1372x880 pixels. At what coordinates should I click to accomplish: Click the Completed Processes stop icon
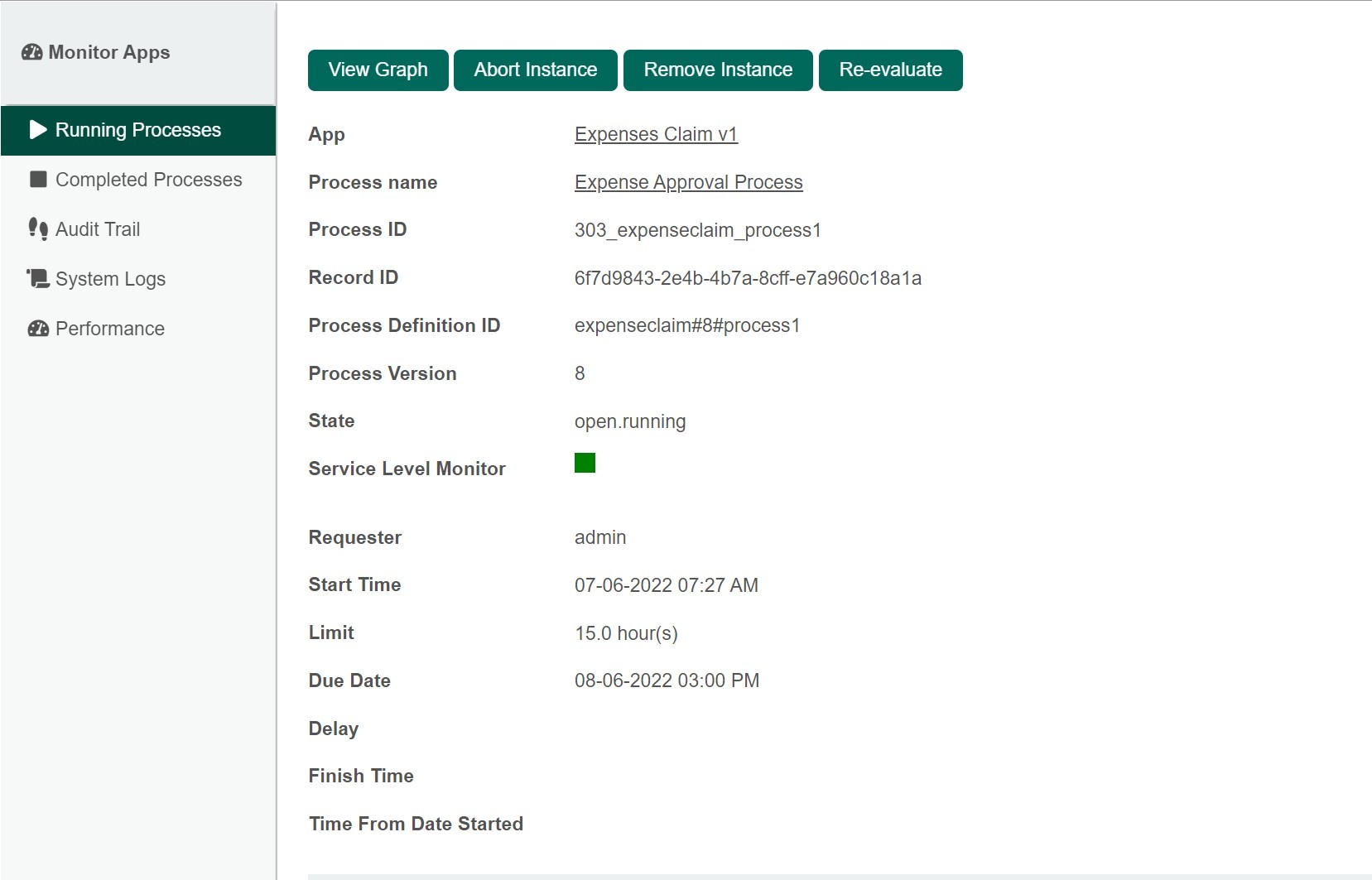pyautogui.click(x=38, y=180)
